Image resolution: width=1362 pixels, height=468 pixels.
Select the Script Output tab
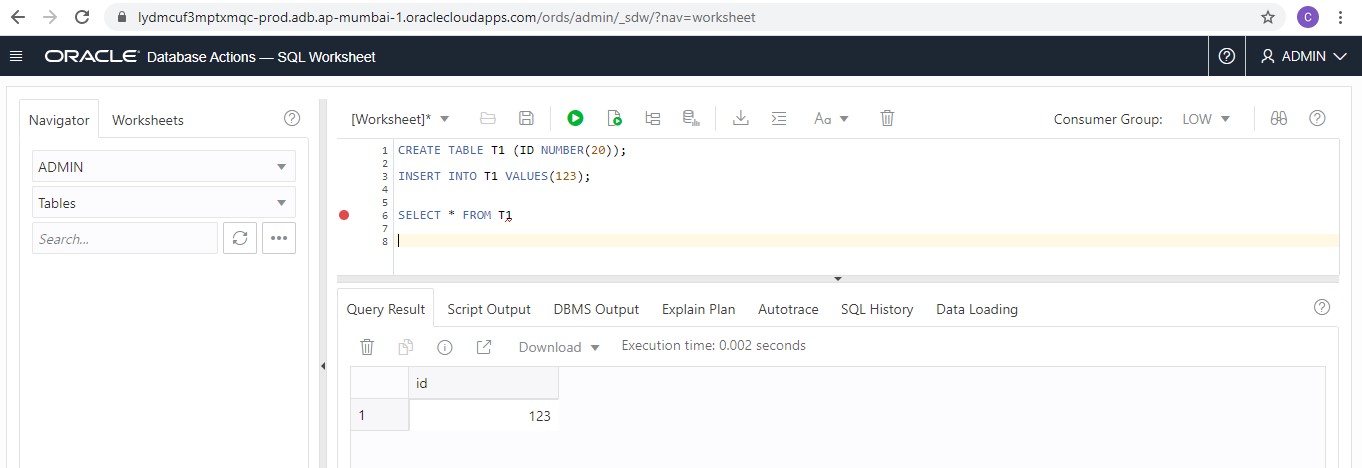coord(489,309)
